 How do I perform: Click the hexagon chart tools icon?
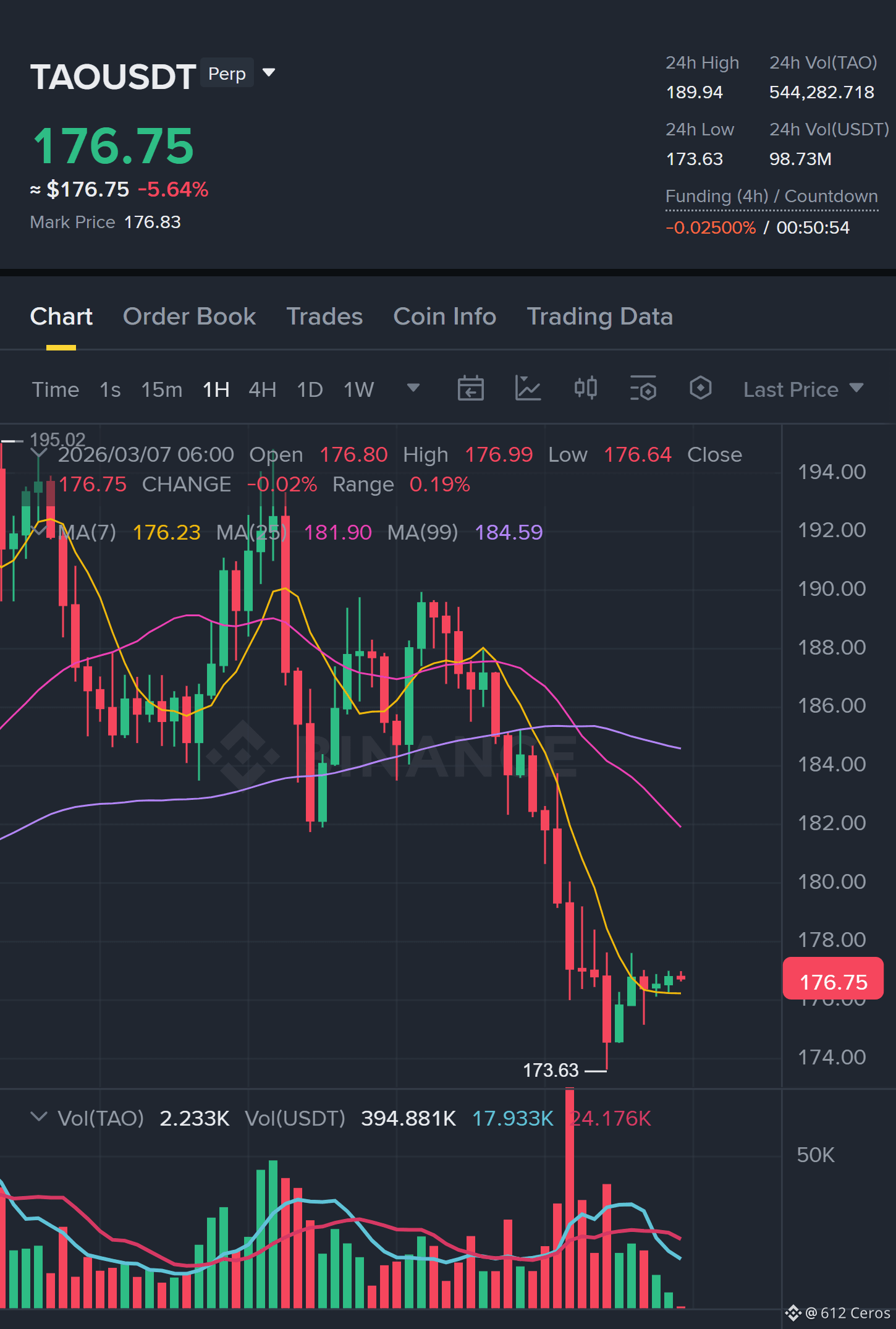(700, 389)
